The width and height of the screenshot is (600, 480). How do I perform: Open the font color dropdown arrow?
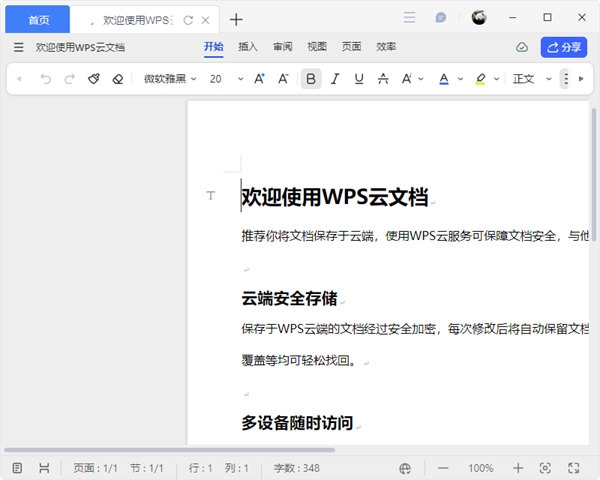click(460, 79)
